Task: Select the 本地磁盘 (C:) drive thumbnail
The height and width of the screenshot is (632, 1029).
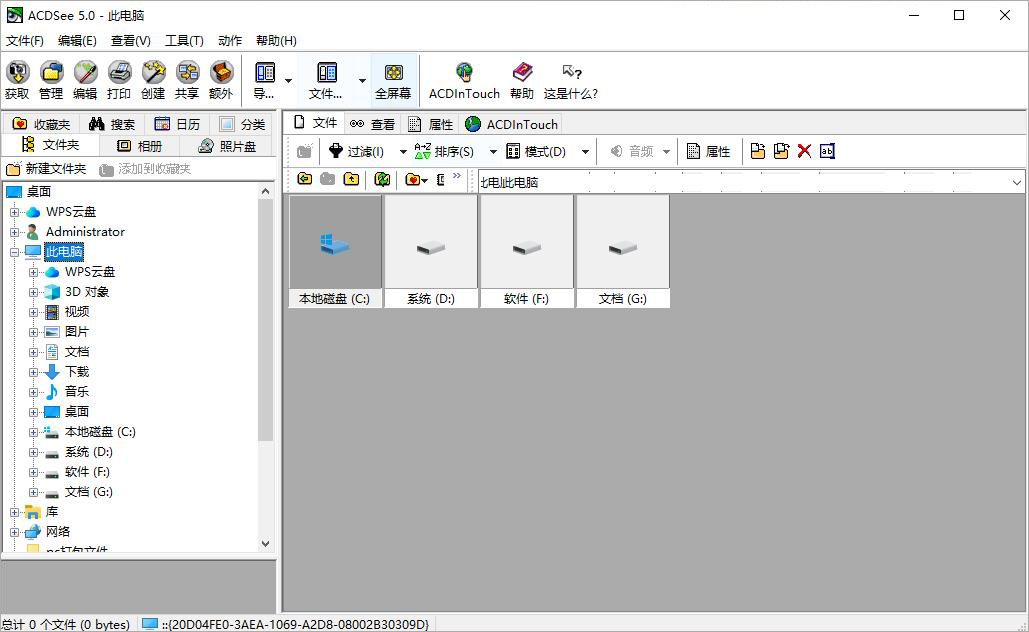Action: click(x=335, y=251)
